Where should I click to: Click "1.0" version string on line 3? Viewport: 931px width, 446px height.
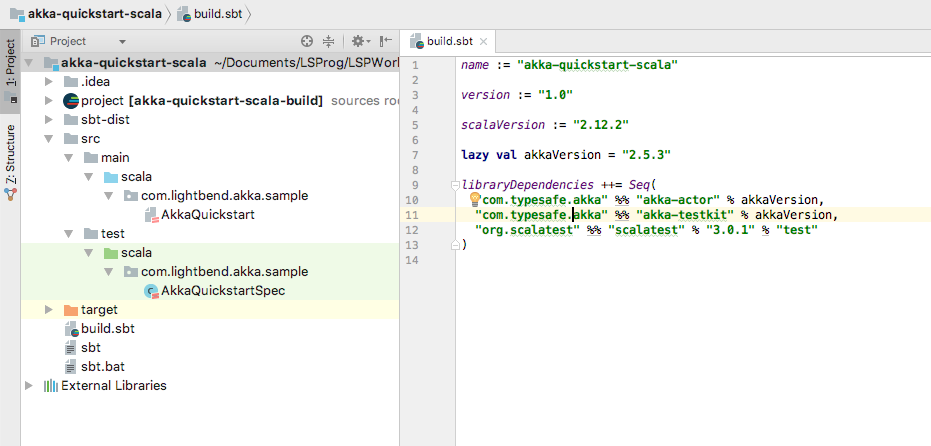[x=555, y=95]
